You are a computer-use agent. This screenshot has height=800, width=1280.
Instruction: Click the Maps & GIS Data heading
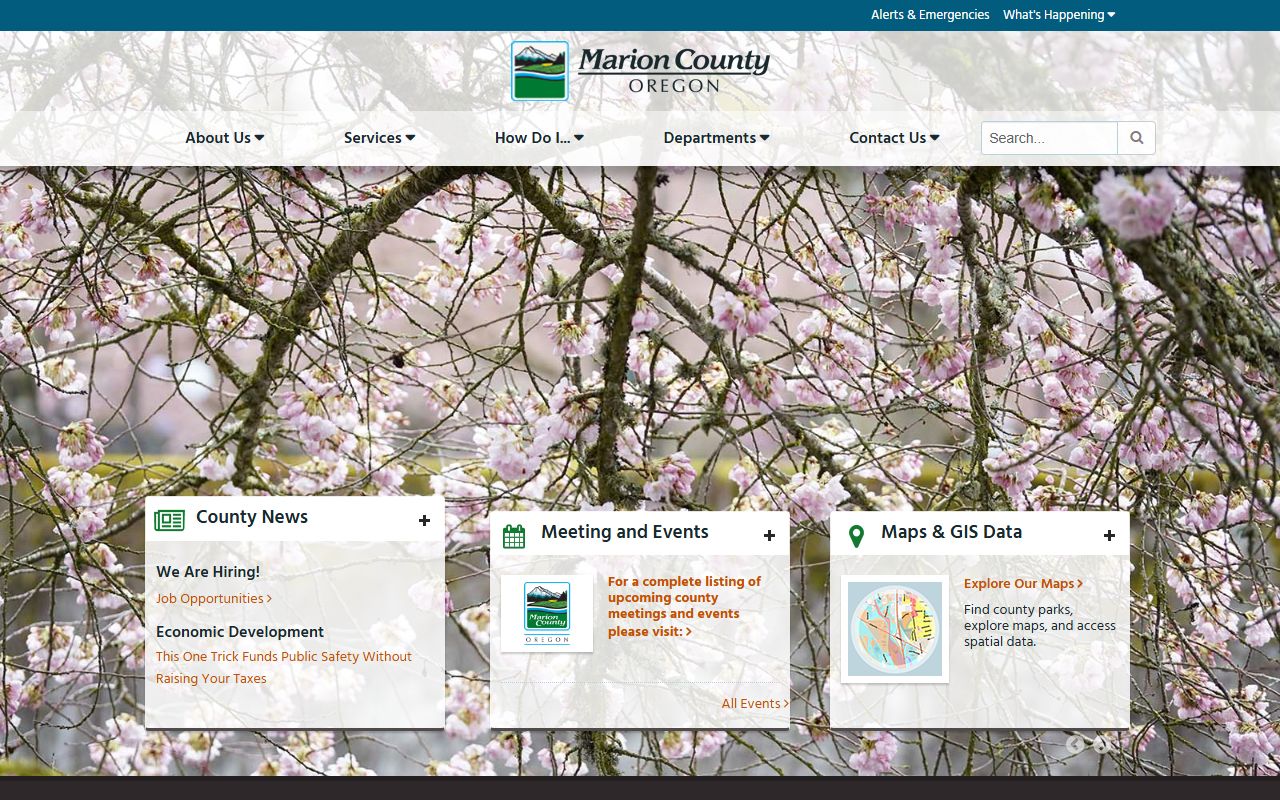click(x=951, y=532)
